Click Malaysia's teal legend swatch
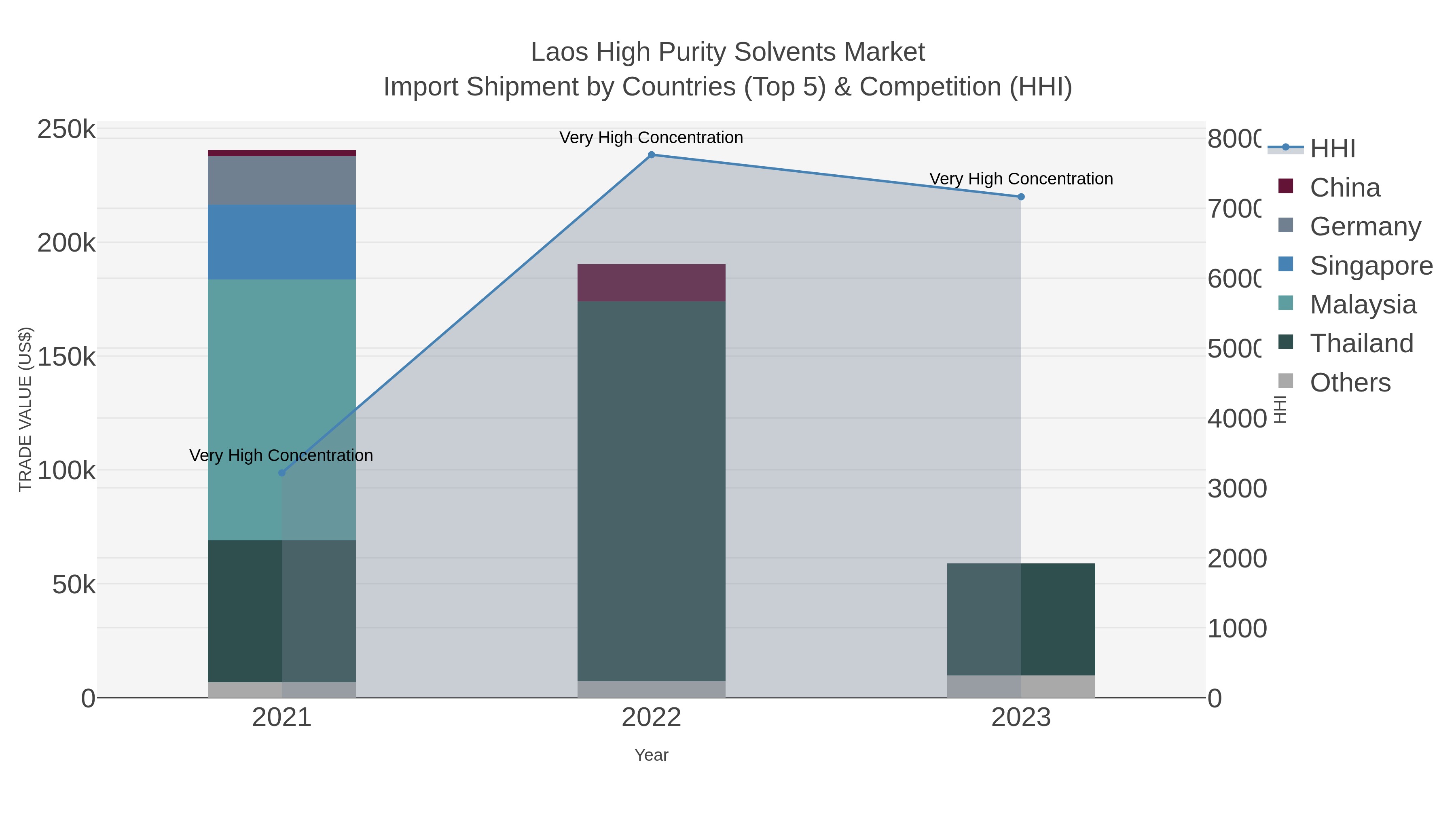This screenshot has height=819, width=1456. [x=1285, y=303]
